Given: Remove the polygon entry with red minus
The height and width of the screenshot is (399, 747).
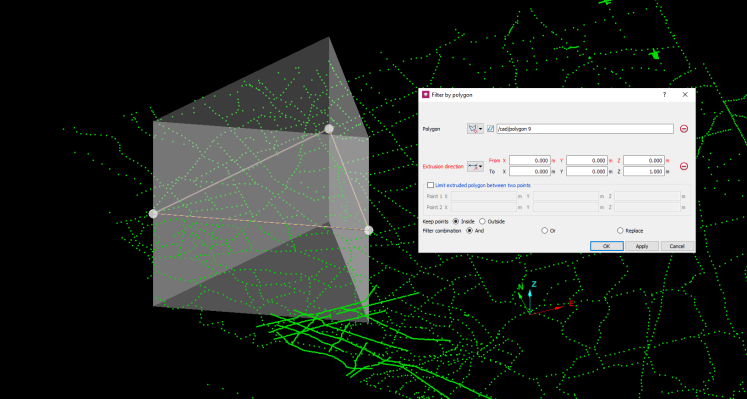Looking at the screenshot, I should click(x=684, y=129).
